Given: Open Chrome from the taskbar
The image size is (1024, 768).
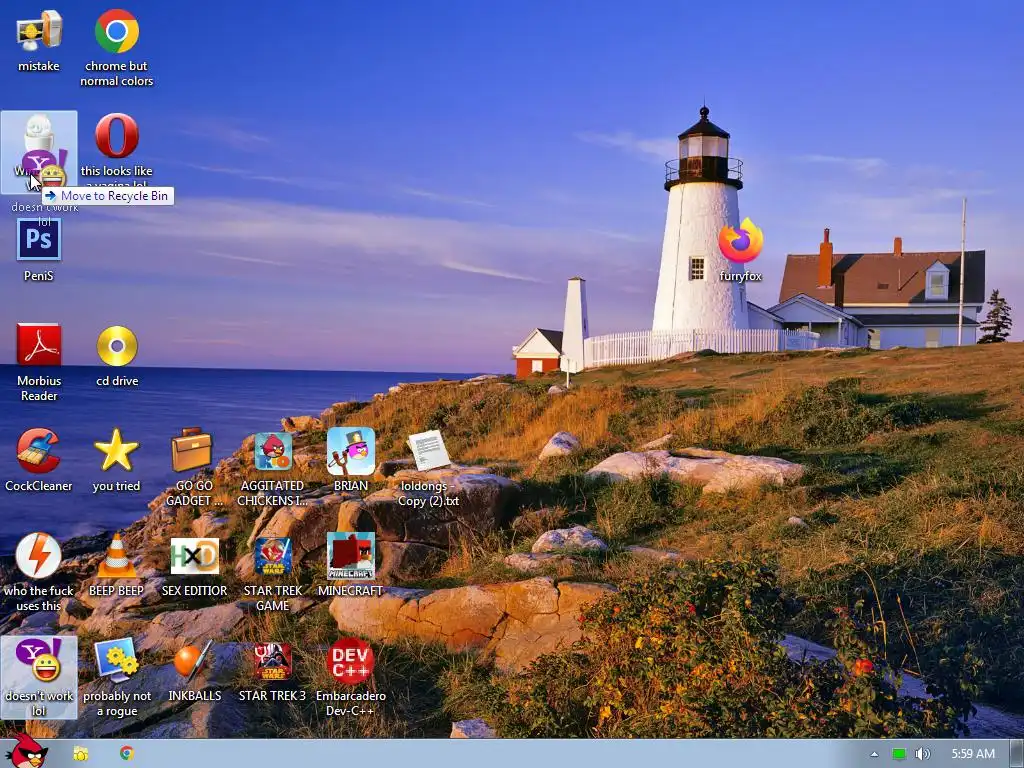Looking at the screenshot, I should (x=127, y=753).
